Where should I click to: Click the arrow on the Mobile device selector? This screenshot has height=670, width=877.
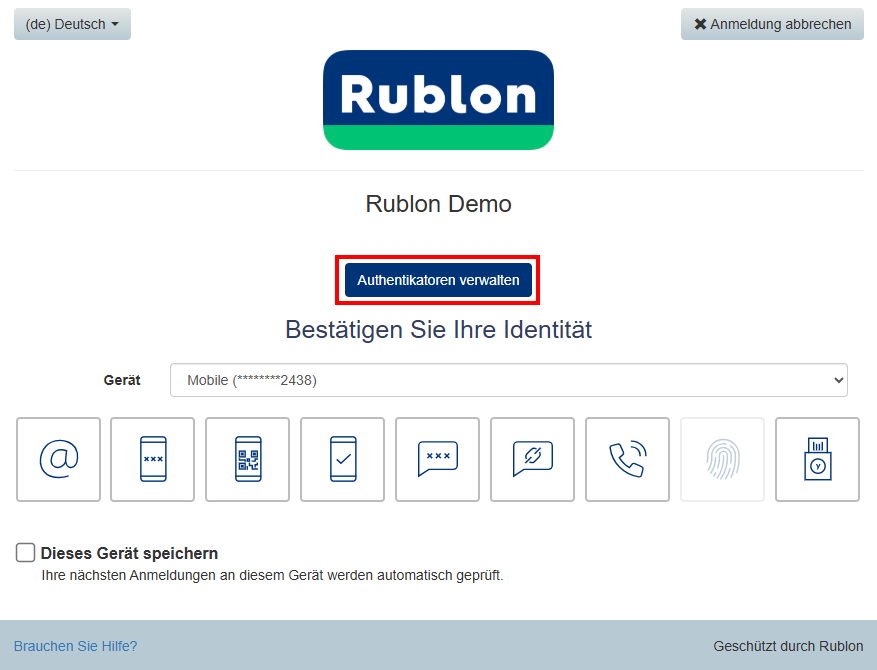point(837,380)
